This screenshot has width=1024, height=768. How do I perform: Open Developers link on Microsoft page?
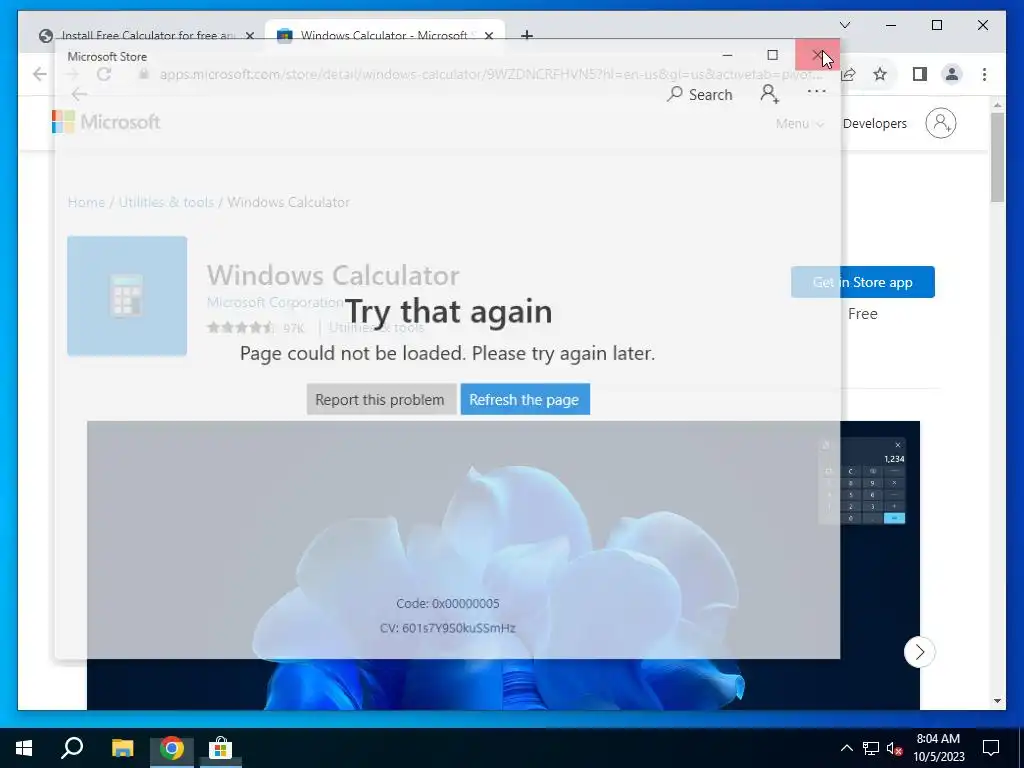pos(874,123)
